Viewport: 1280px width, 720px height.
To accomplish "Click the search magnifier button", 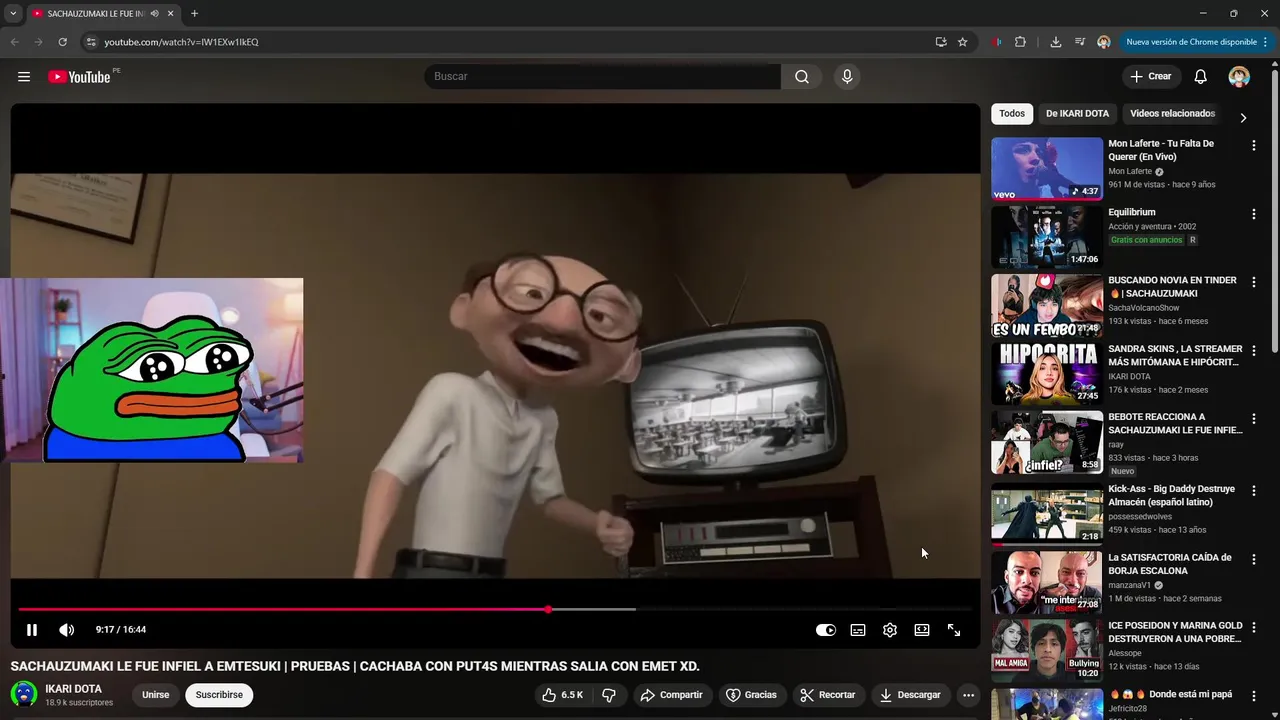I will (x=802, y=77).
